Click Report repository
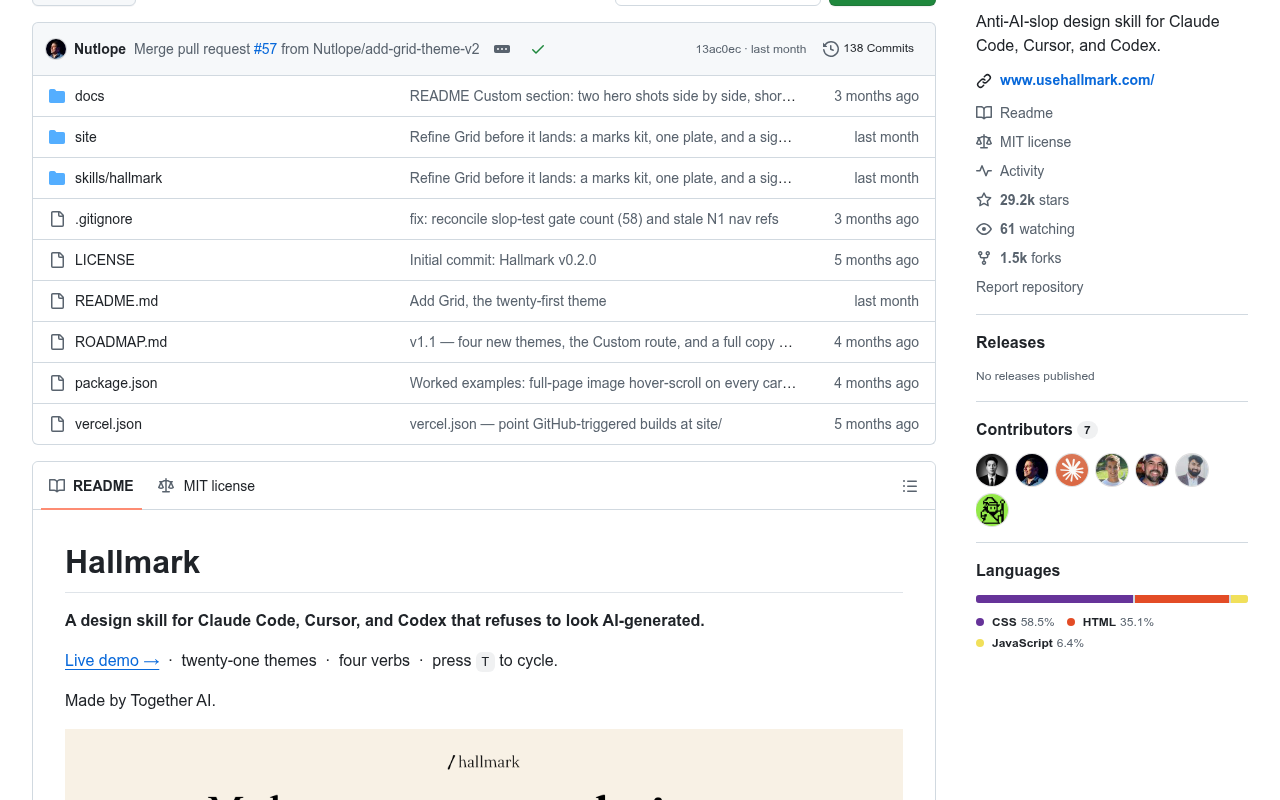This screenshot has width=1280, height=800. coord(1029,287)
